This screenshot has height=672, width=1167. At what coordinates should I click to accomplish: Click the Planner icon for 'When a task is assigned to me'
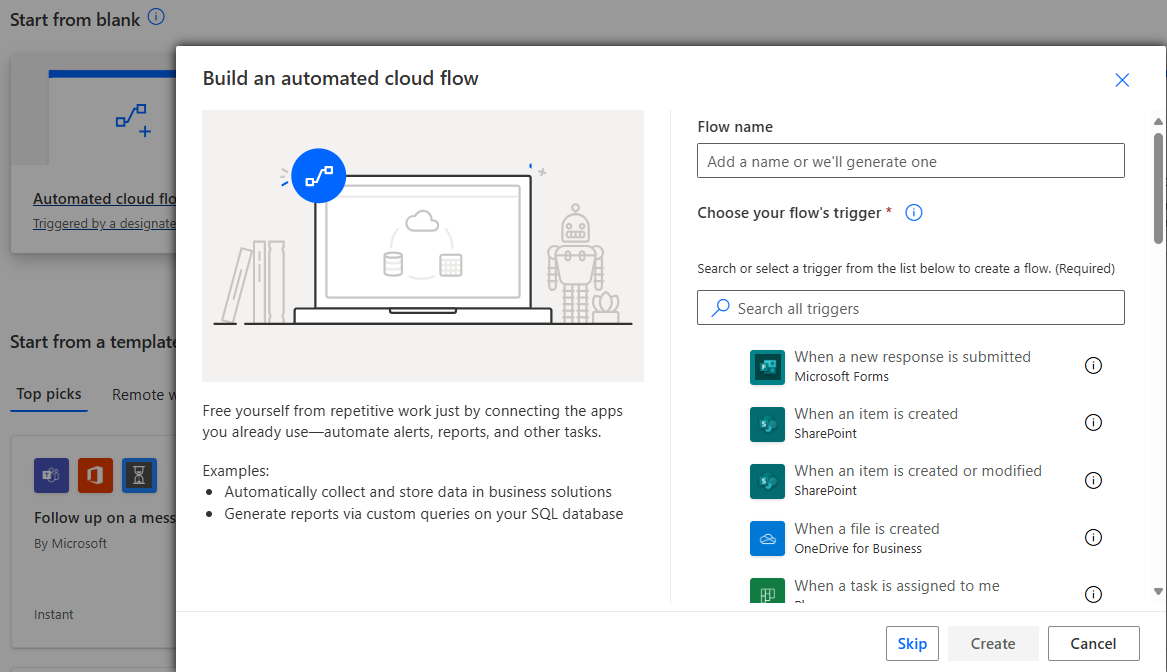[767, 593]
